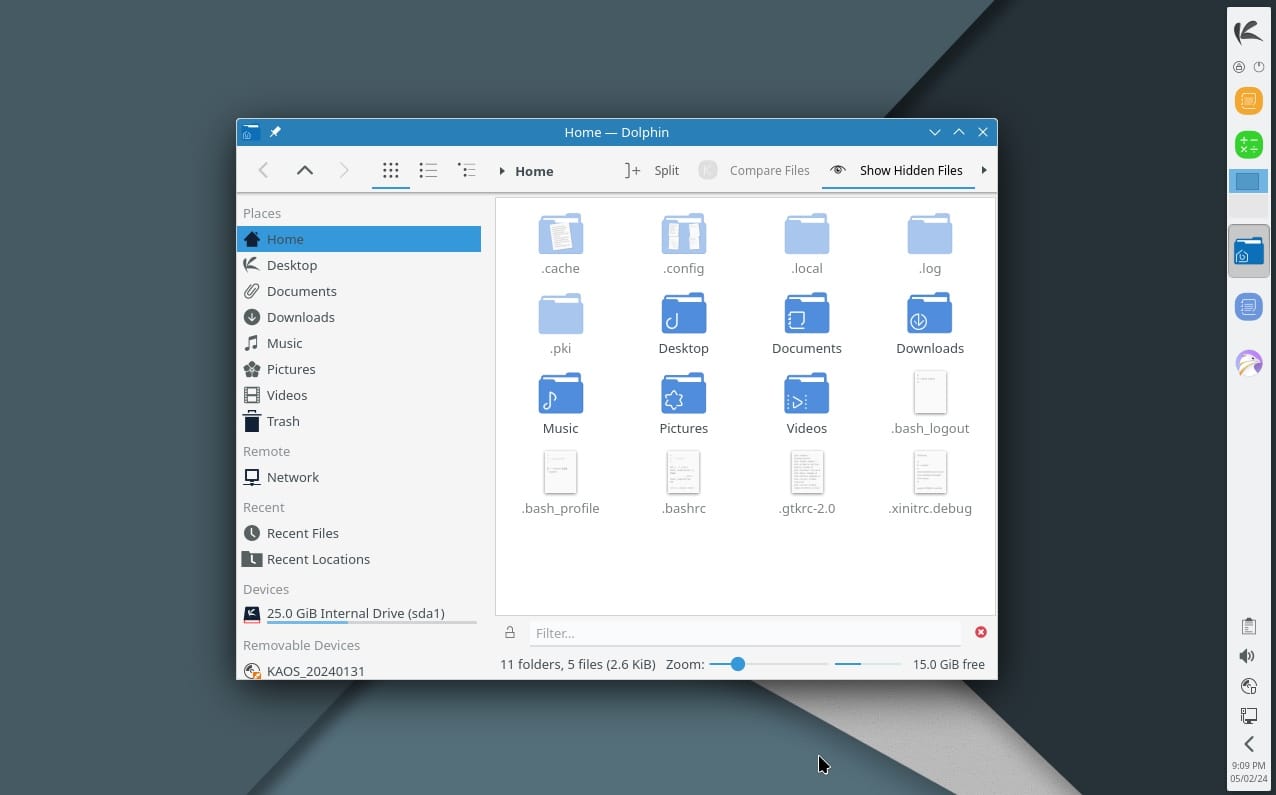
Task: Go up to parent folder
Action: [305, 171]
